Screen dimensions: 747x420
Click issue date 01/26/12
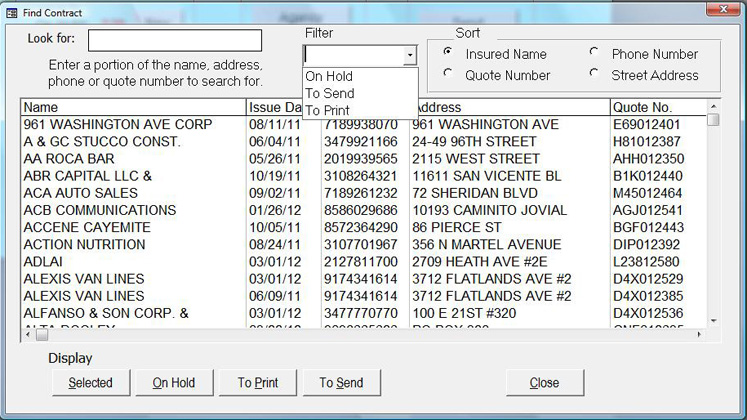[x=275, y=210]
